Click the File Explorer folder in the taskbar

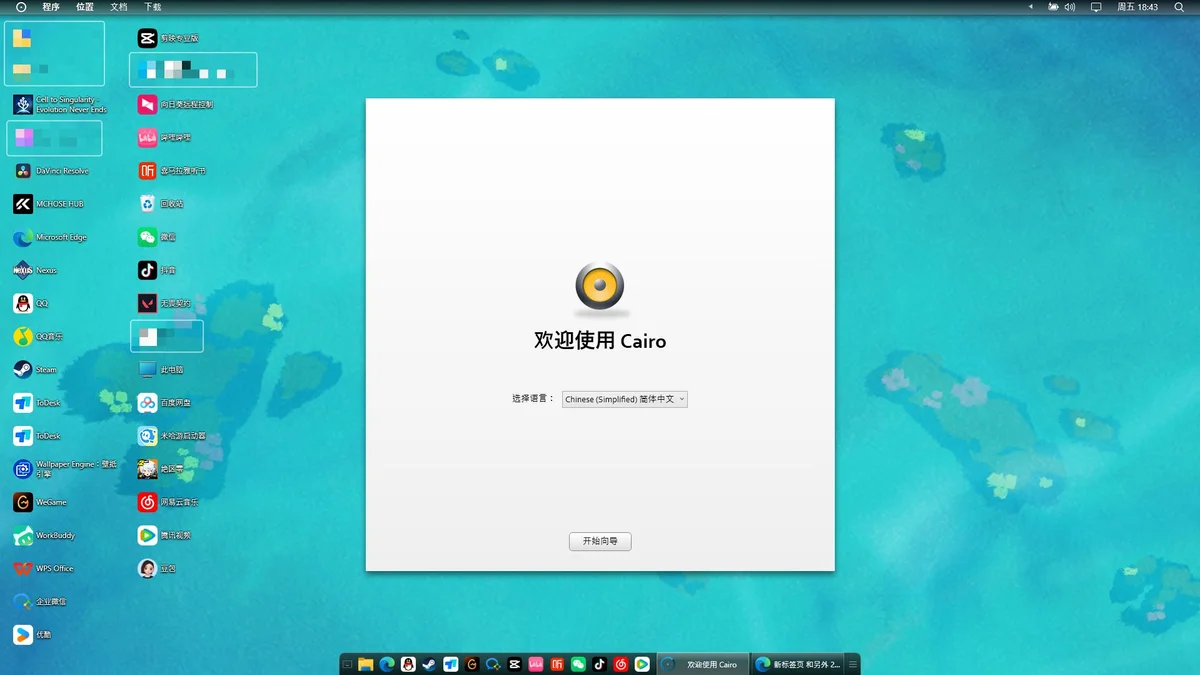tap(366, 664)
